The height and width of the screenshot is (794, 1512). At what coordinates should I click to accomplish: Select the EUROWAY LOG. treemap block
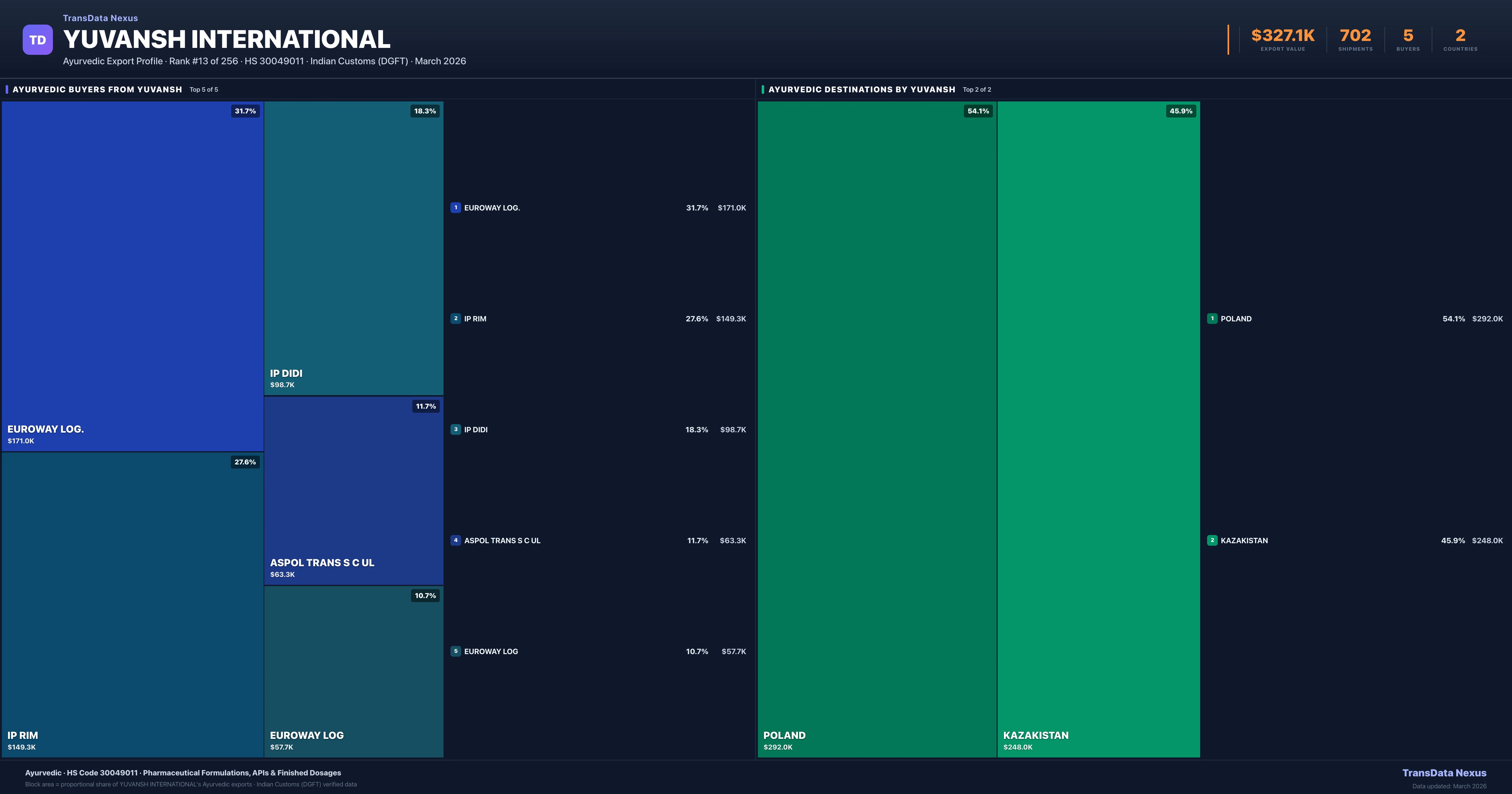tap(133, 276)
